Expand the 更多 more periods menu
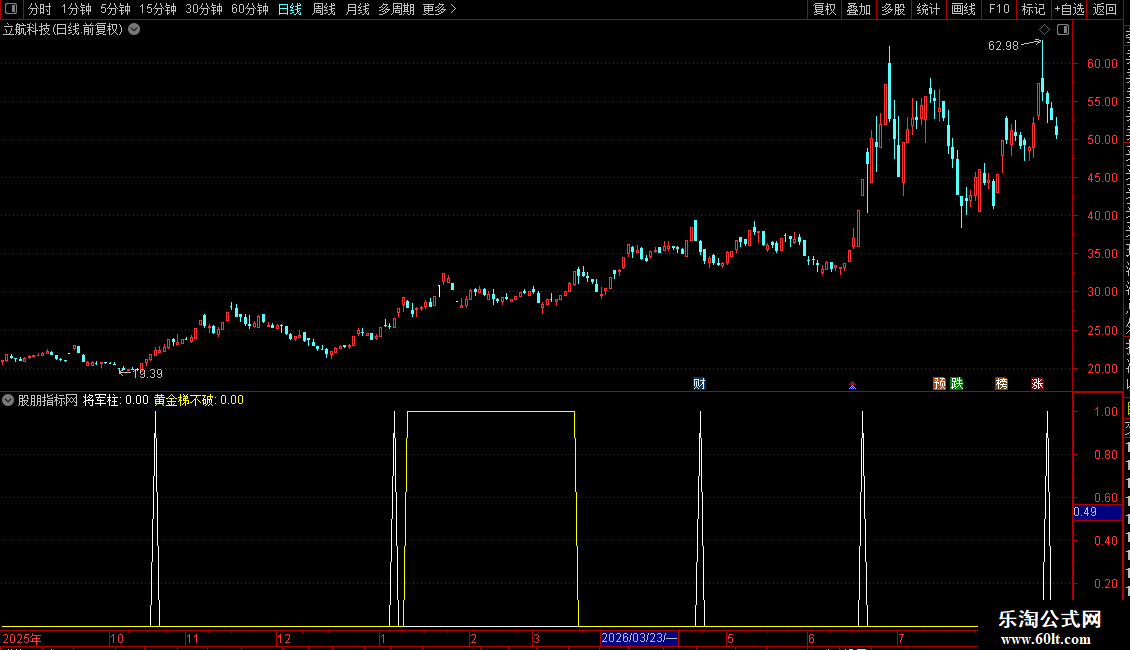 (439, 9)
